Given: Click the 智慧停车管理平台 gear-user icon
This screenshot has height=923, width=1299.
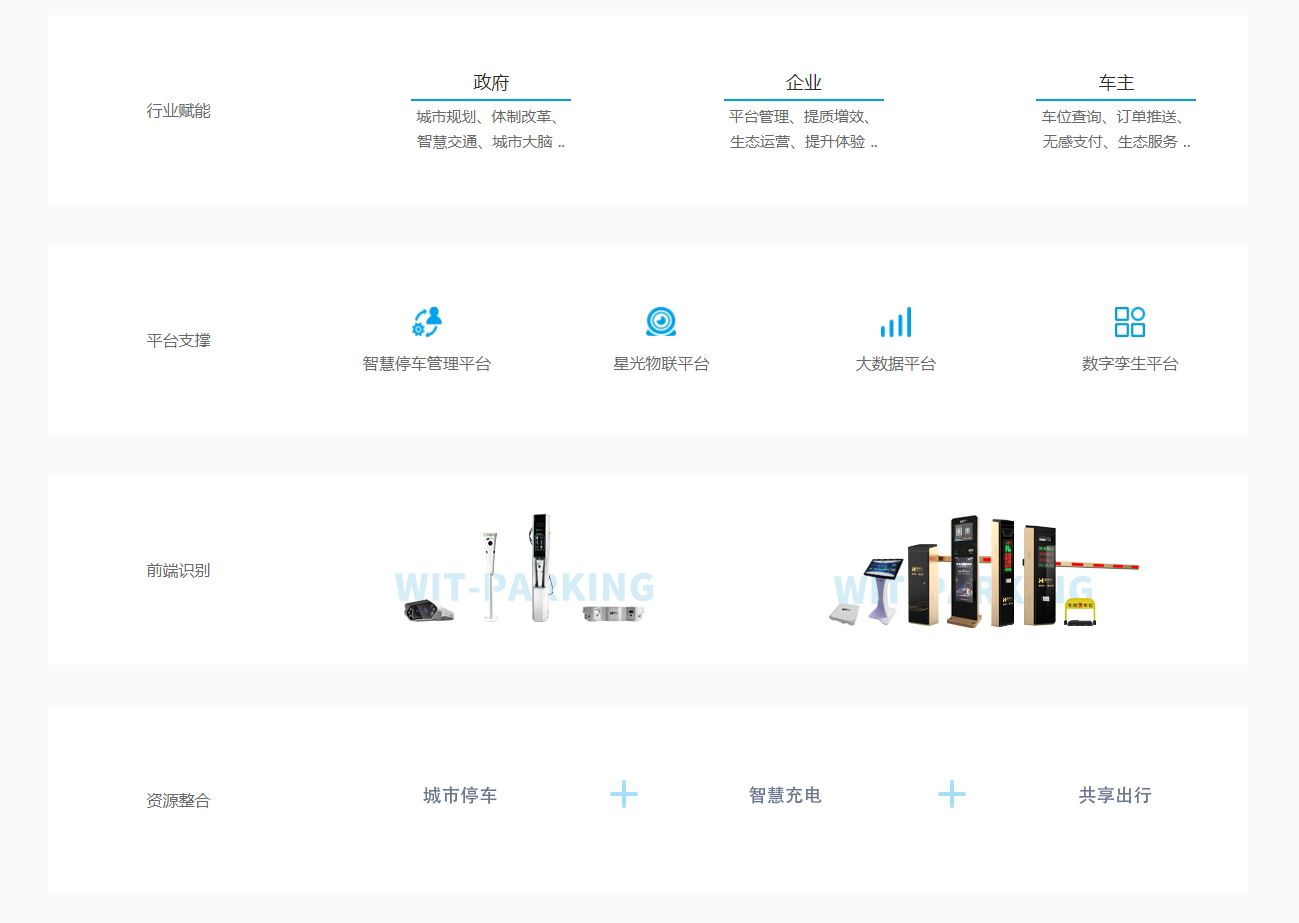Looking at the screenshot, I should [427, 322].
